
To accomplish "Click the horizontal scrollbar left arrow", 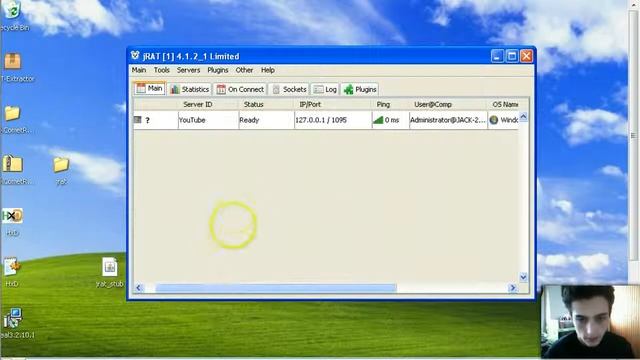I will (138, 288).
